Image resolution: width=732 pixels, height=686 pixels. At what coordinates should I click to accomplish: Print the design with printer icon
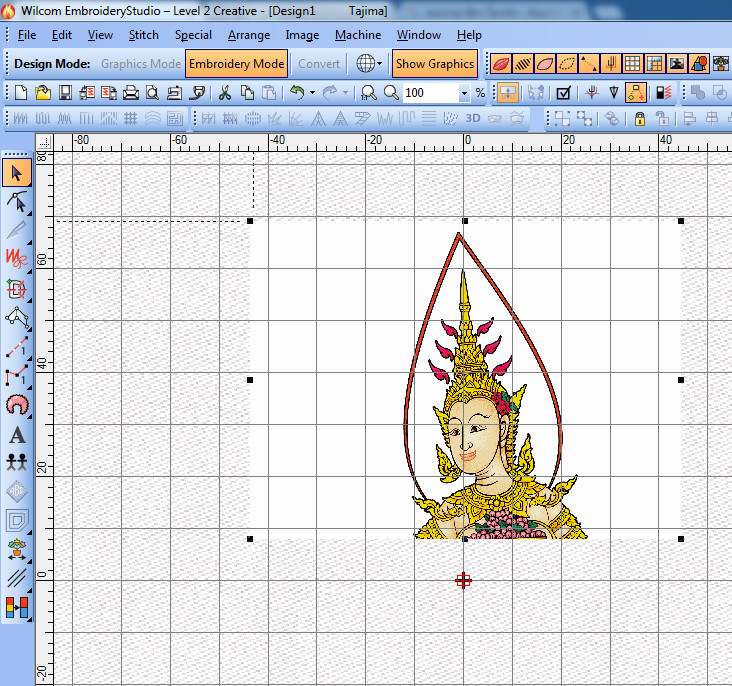[x=131, y=92]
